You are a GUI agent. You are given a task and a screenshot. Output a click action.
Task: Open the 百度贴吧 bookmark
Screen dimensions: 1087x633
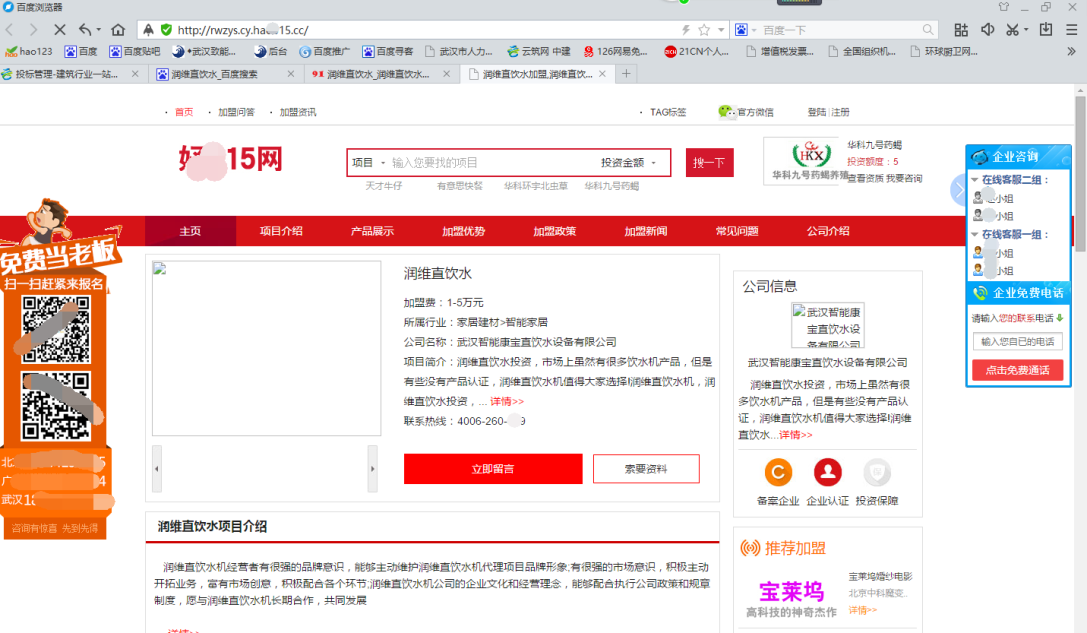[x=134, y=51]
